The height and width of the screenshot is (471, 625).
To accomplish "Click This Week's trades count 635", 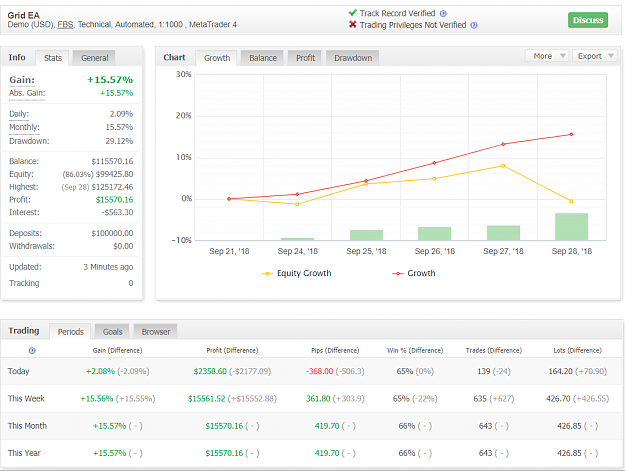I will pyautogui.click(x=480, y=398).
